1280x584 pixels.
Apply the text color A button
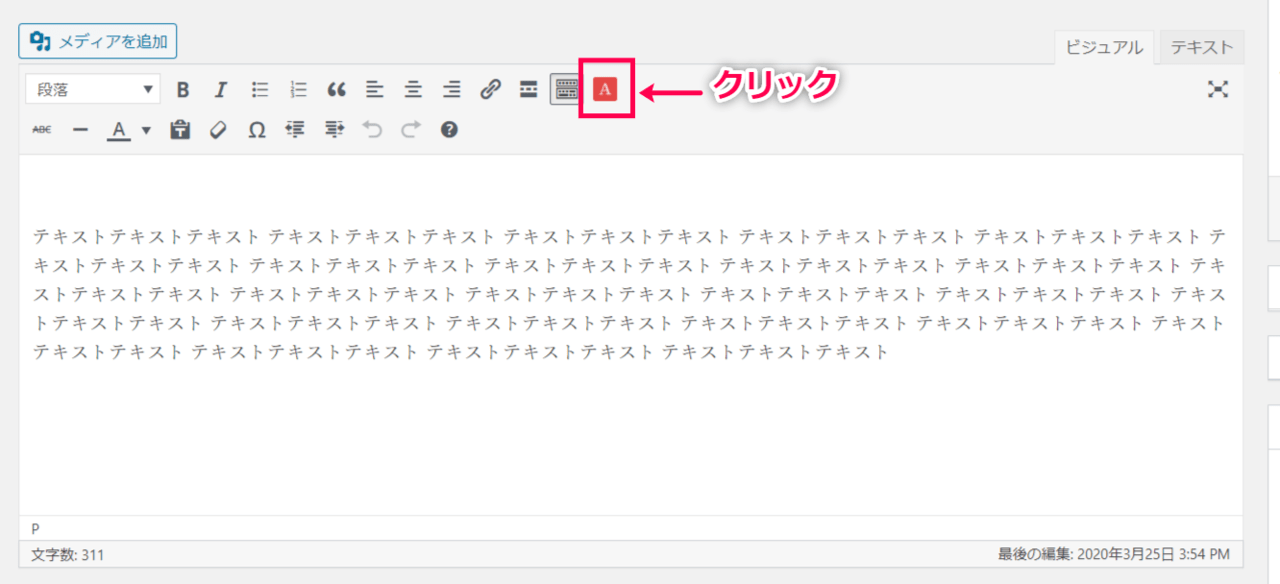119,129
